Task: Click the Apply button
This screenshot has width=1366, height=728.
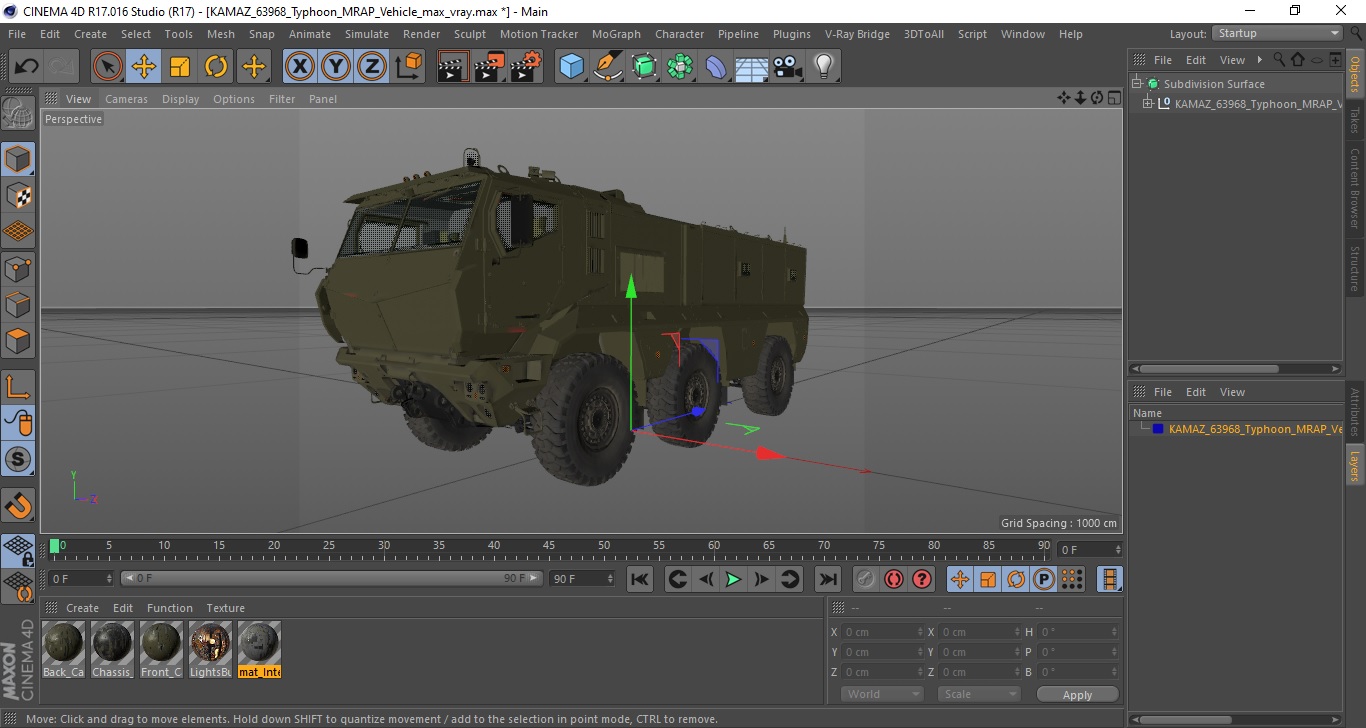Action: [1077, 694]
